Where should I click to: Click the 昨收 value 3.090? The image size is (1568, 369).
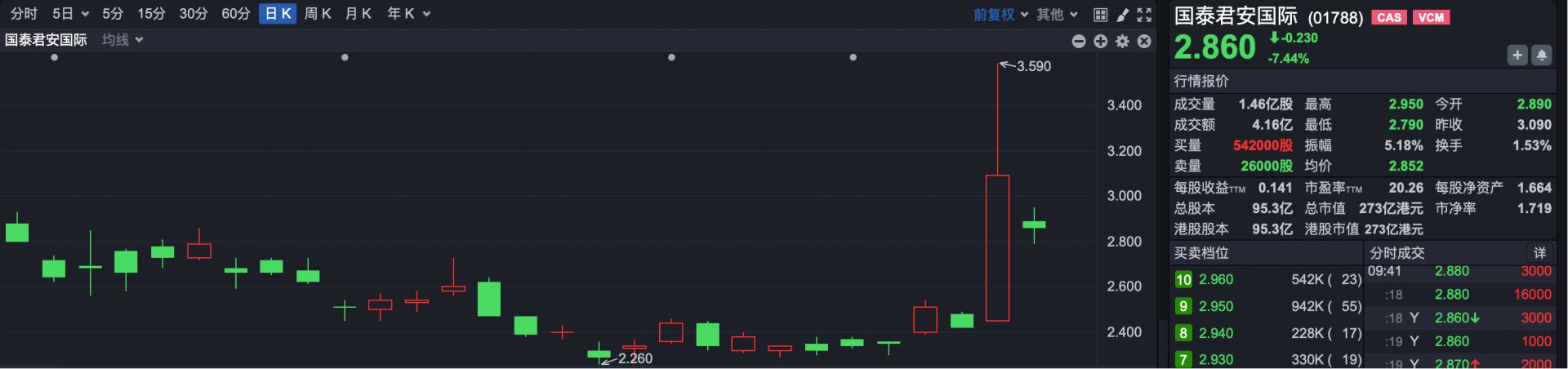pyautogui.click(x=1535, y=125)
